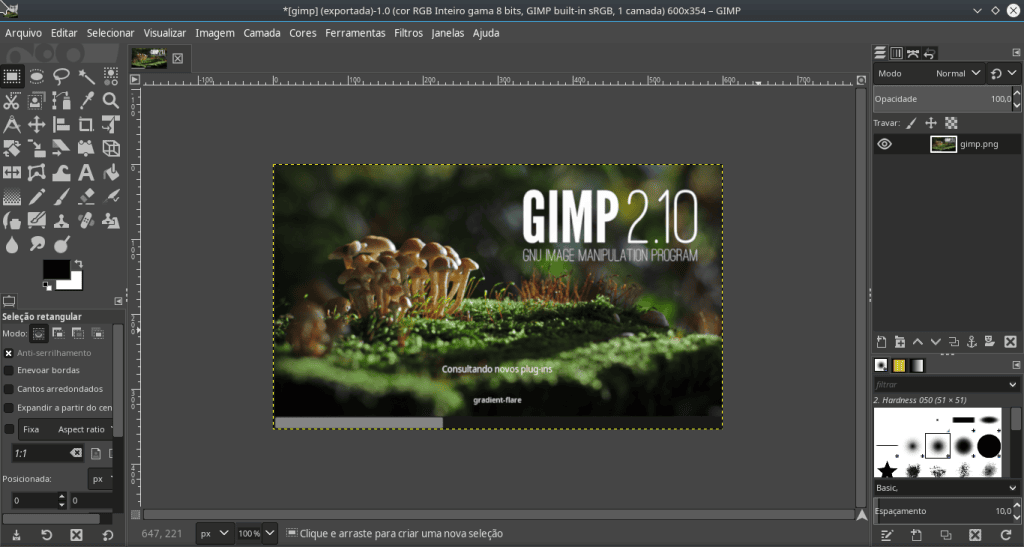The width and height of the screenshot is (1024, 547).
Task: Open the Selecionar menu
Action: 110,33
